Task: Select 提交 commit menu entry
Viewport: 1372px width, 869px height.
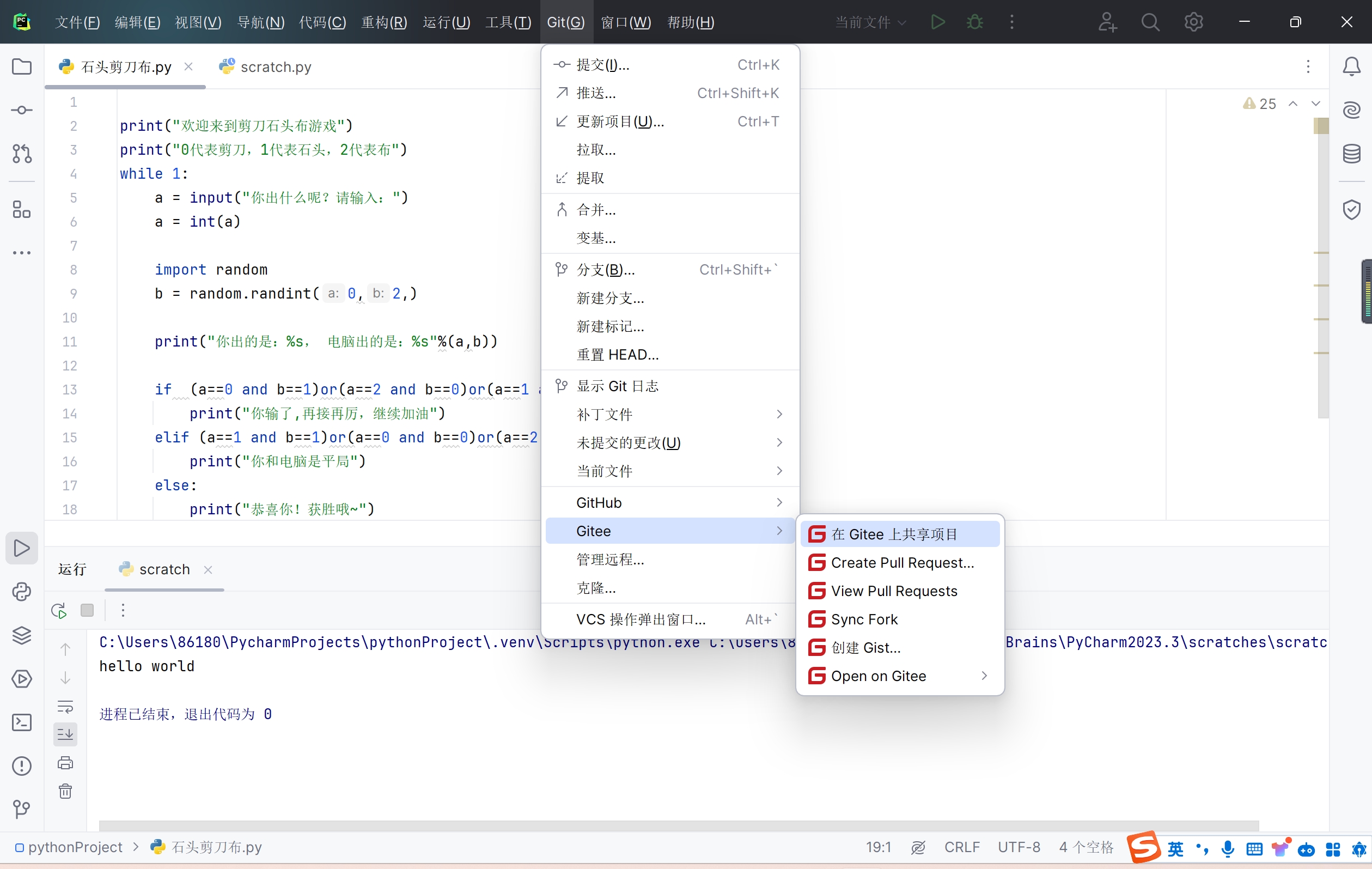Action: coord(670,65)
